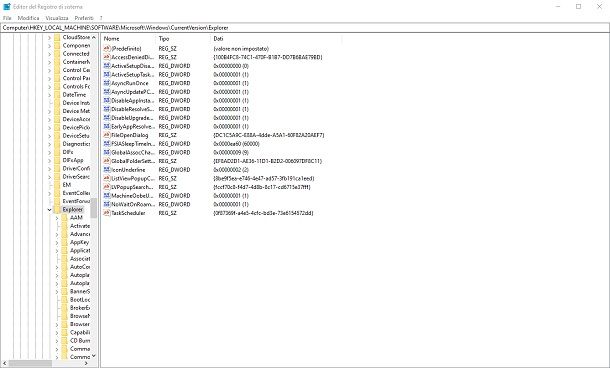Viewport: 610px width, 368px height.
Task: Open the ? help menu
Action: coord(101,18)
